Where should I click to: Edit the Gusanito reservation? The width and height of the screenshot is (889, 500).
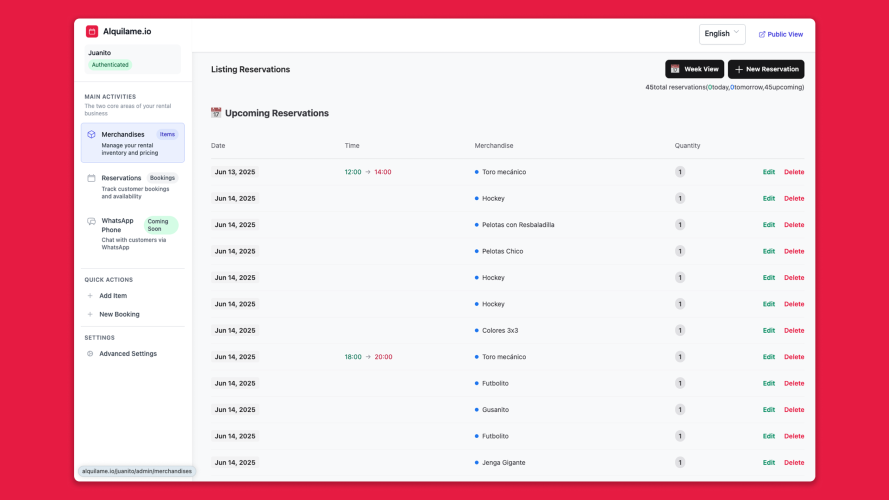point(768,409)
